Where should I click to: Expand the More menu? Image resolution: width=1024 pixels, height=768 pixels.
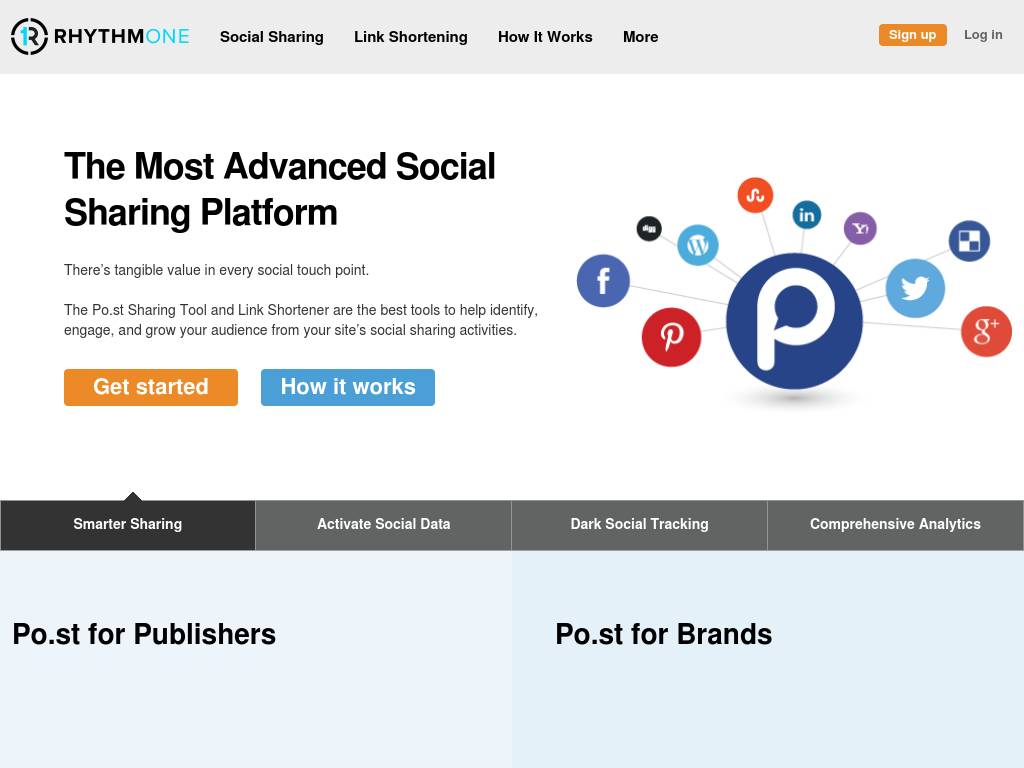pyautogui.click(x=640, y=37)
